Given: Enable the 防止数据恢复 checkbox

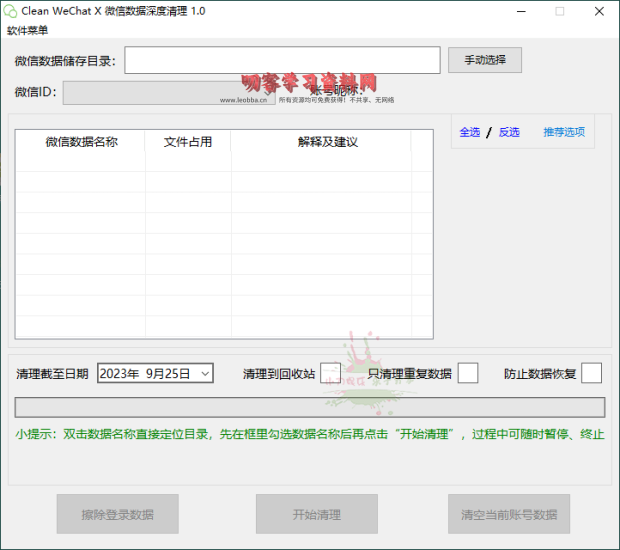Looking at the screenshot, I should click(x=592, y=373).
